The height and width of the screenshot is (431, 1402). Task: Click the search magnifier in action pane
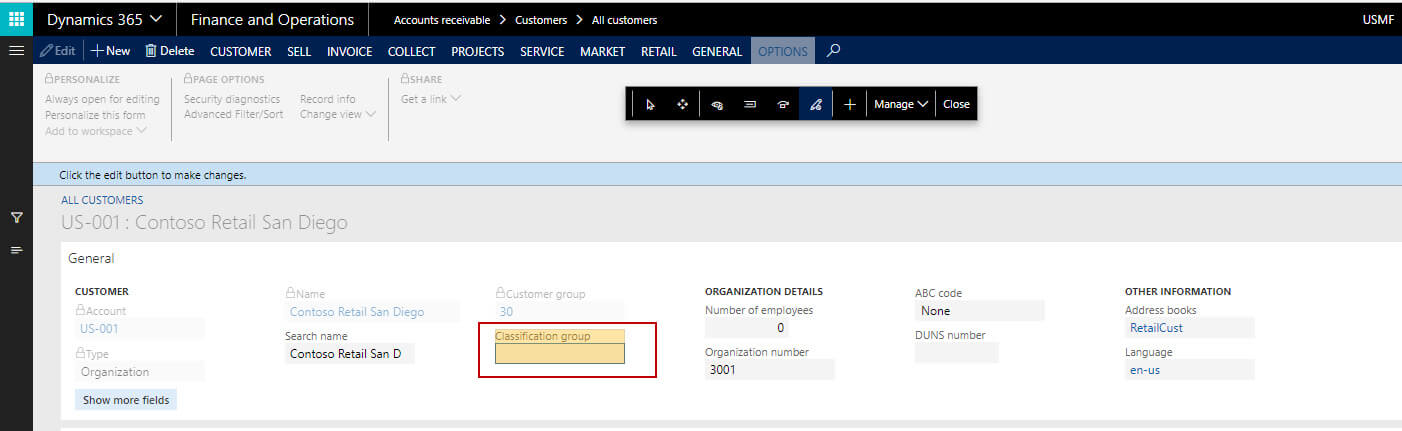tap(833, 51)
